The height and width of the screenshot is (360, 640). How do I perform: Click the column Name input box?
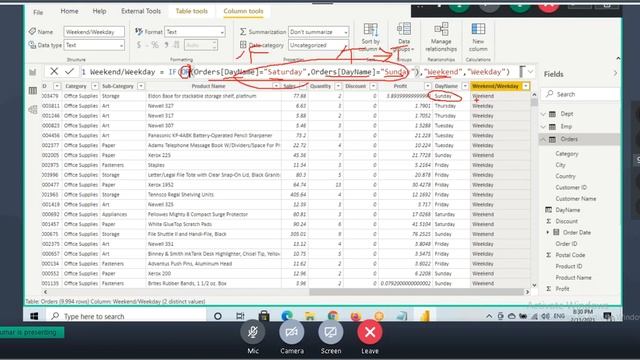[x=94, y=32]
